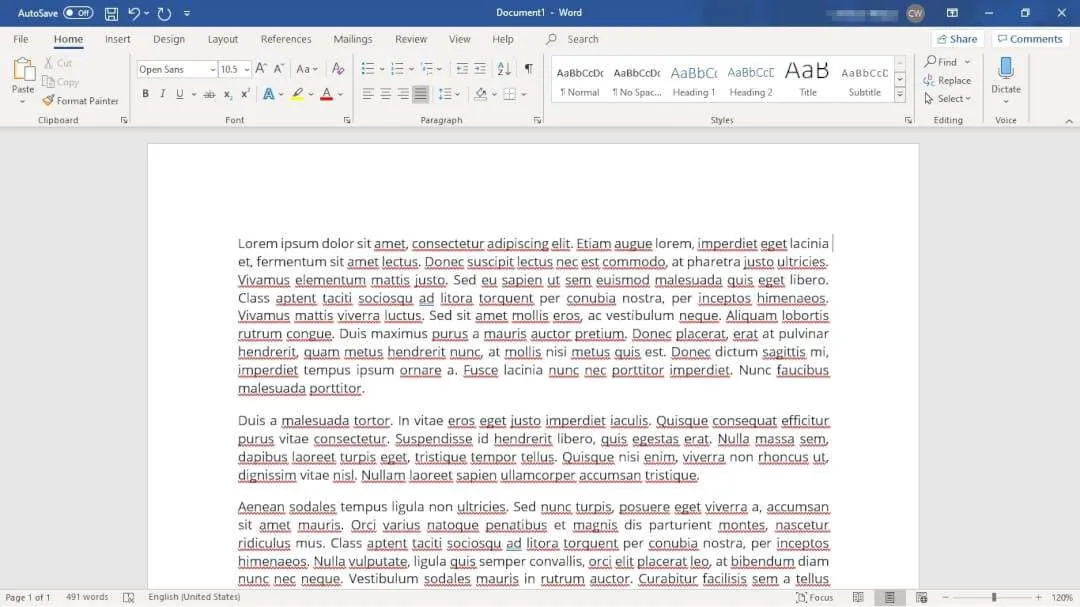Show paragraph marks with pilcrow icon

point(528,69)
